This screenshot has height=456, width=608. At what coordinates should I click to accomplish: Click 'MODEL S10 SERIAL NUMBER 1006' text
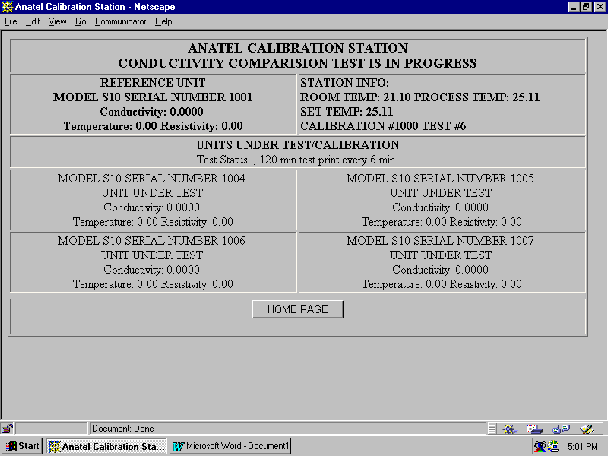pyautogui.click(x=152, y=240)
